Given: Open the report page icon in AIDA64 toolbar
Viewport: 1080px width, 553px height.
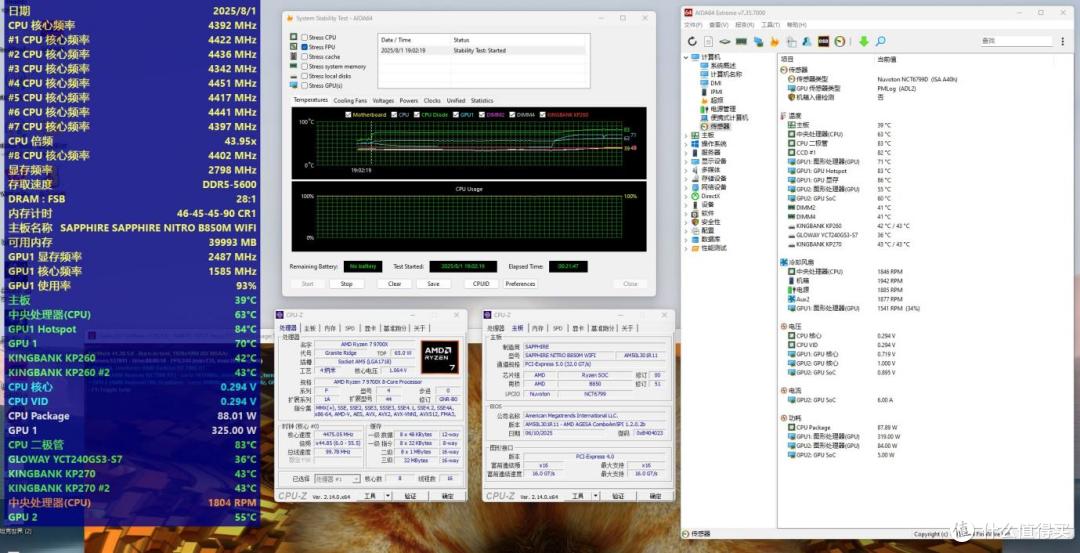Looking at the screenshot, I should coord(708,41).
